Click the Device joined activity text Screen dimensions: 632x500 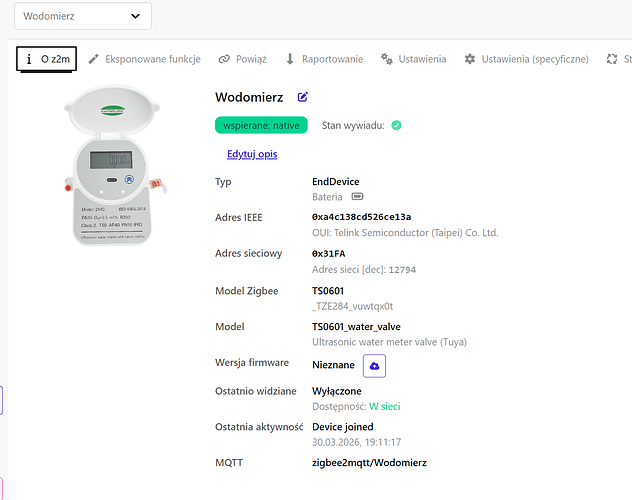coord(343,427)
